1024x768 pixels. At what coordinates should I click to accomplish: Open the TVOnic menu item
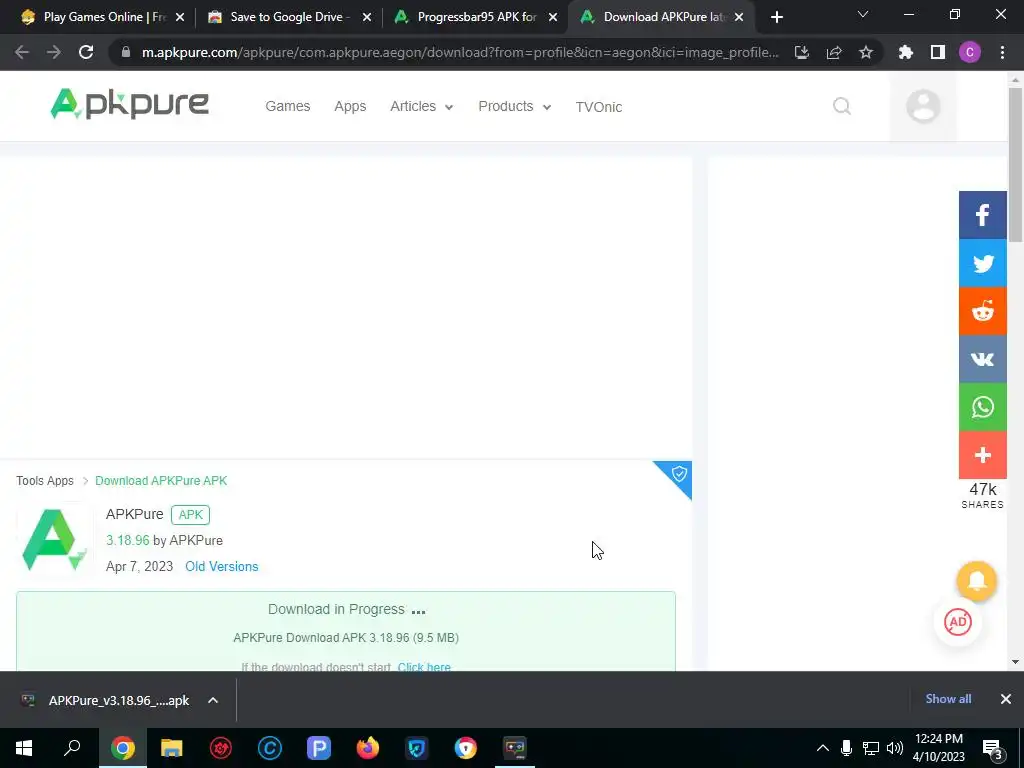pos(599,106)
